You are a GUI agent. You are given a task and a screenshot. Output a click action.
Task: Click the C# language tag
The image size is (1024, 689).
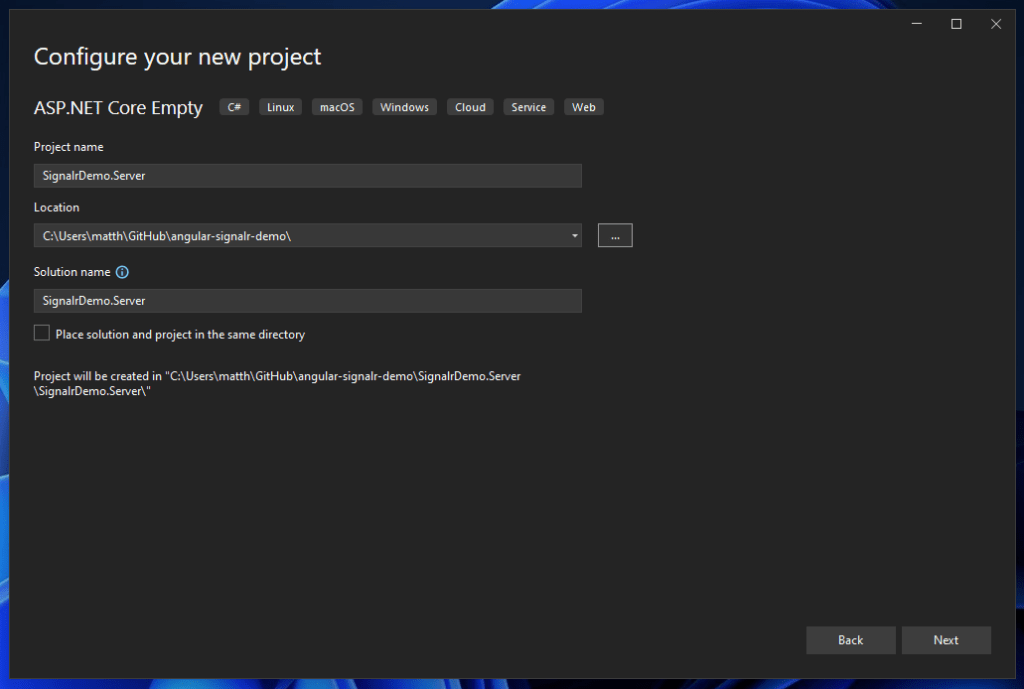point(235,107)
